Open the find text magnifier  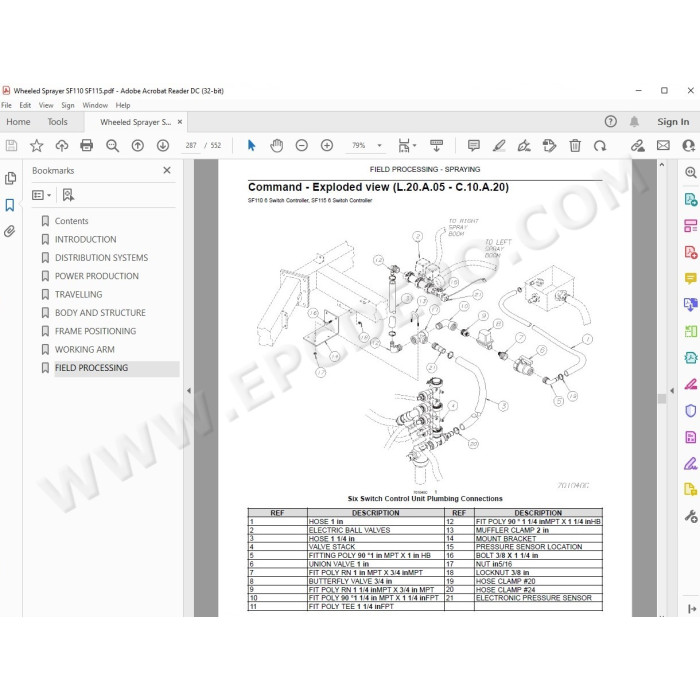[x=112, y=146]
